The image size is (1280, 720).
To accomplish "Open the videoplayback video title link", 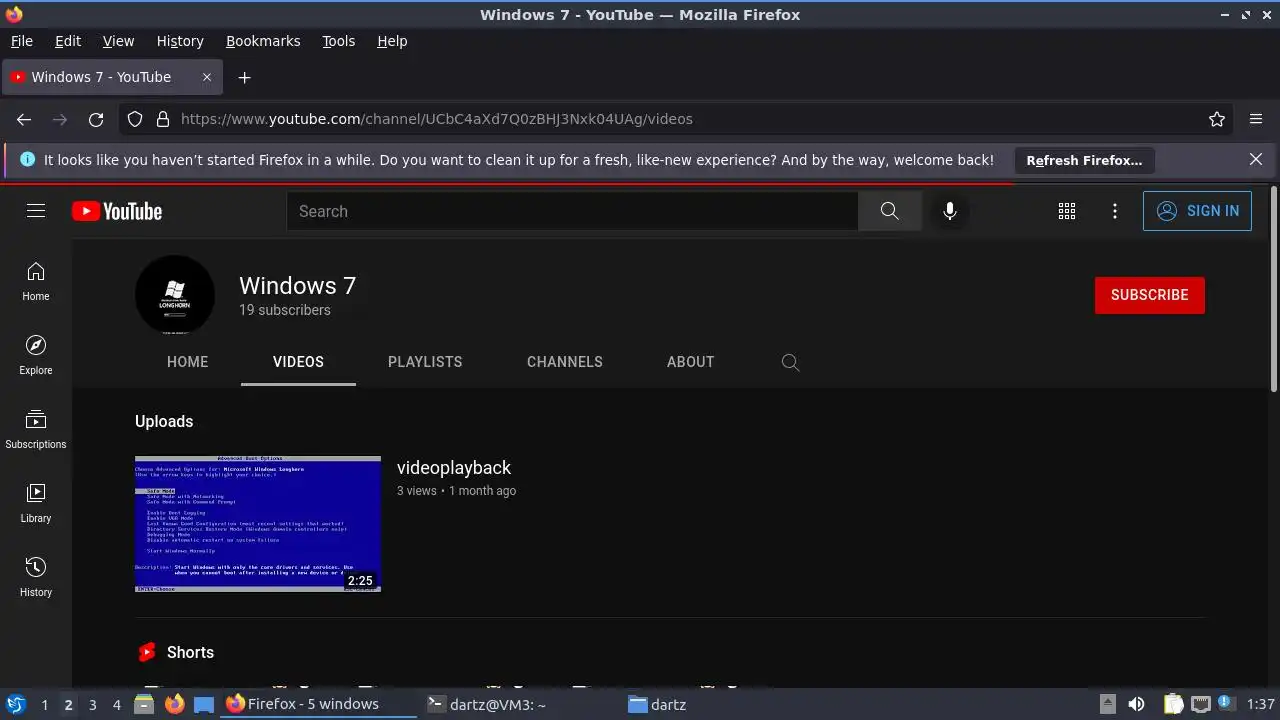I will click(x=454, y=468).
